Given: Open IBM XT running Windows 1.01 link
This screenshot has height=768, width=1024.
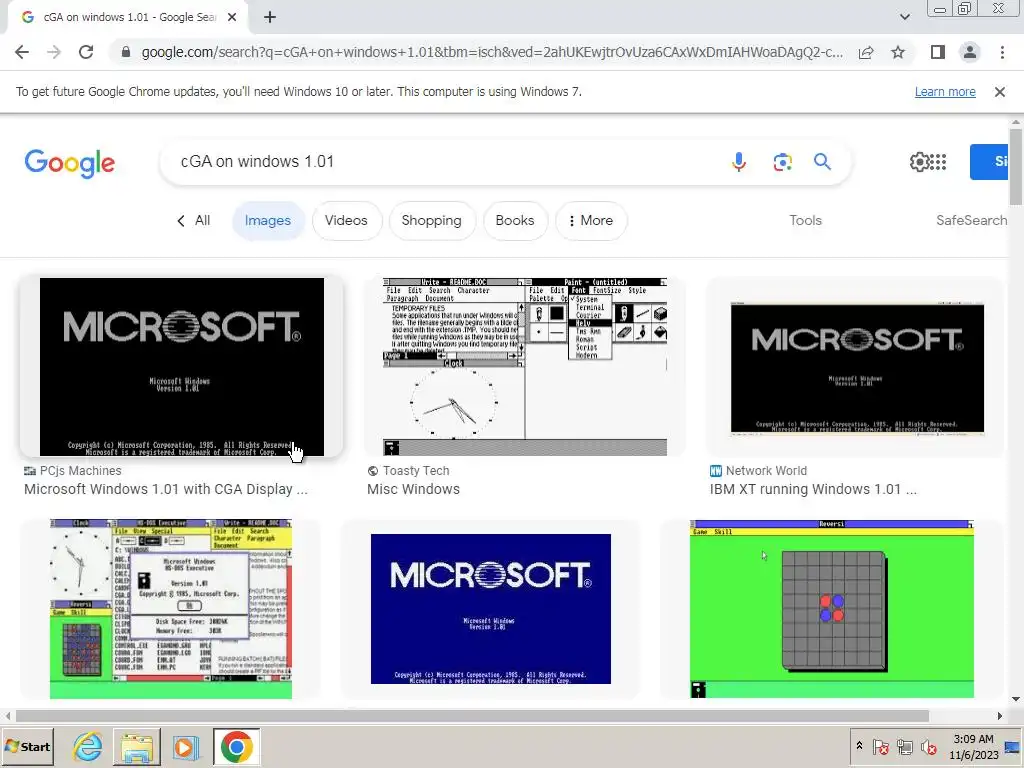Looking at the screenshot, I should (813, 489).
